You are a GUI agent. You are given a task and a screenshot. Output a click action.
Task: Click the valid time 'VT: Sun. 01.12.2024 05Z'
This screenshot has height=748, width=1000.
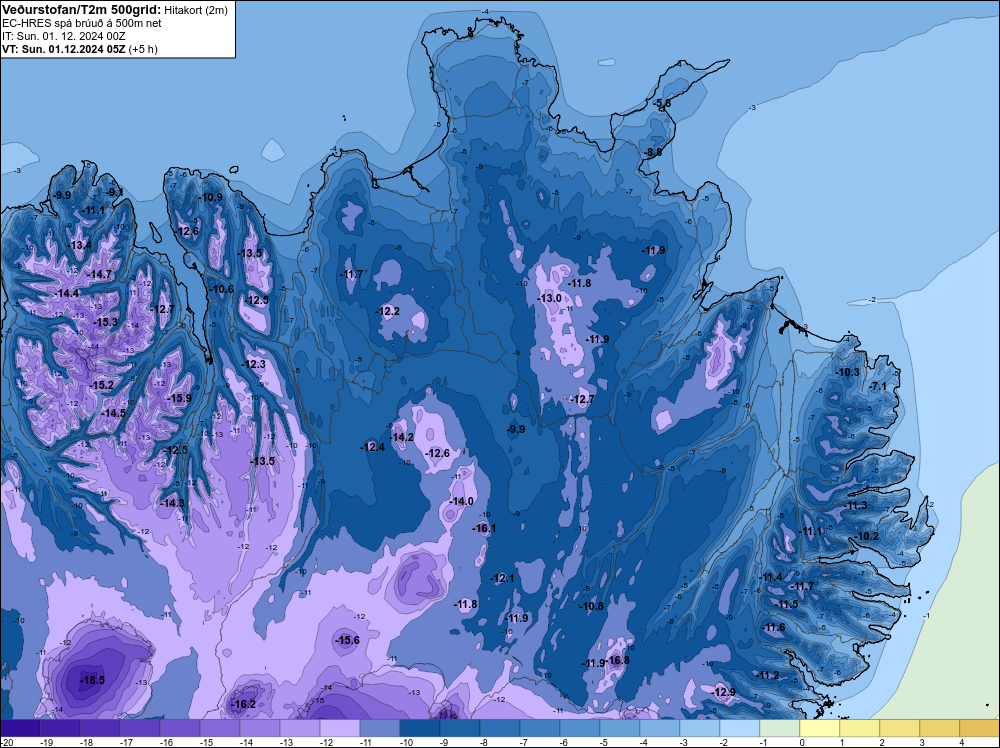[x=64, y=49]
